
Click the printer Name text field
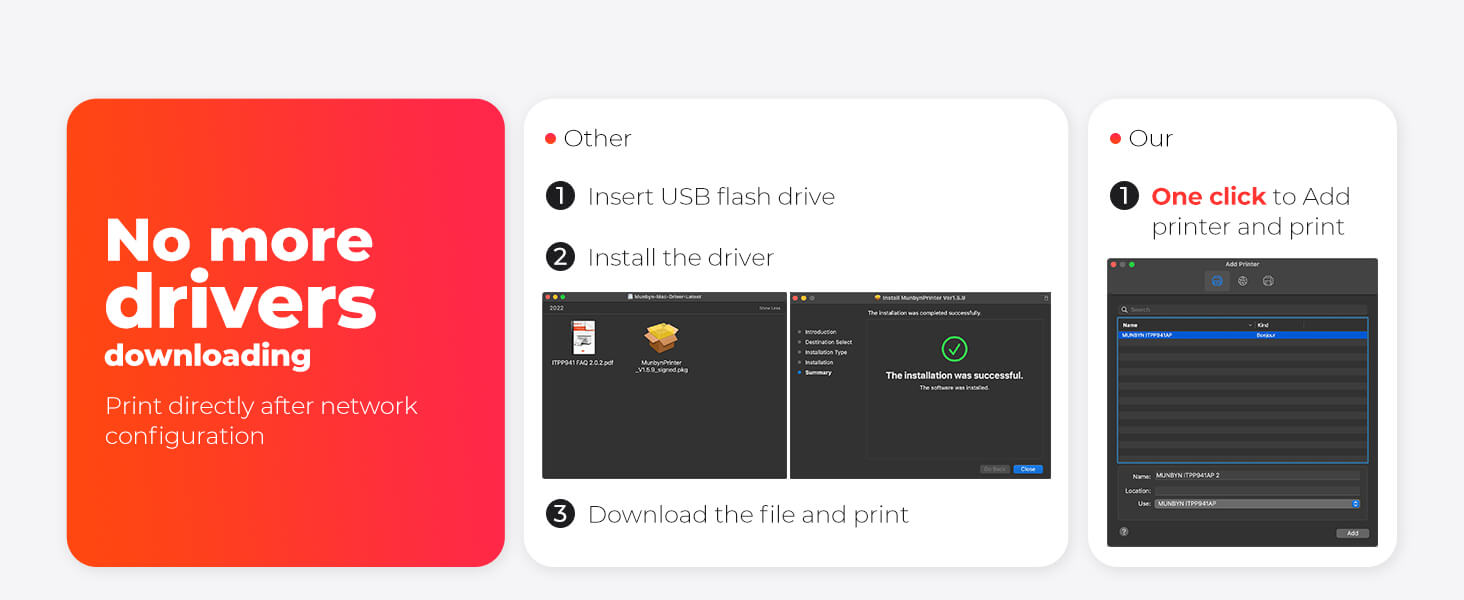pos(1256,475)
